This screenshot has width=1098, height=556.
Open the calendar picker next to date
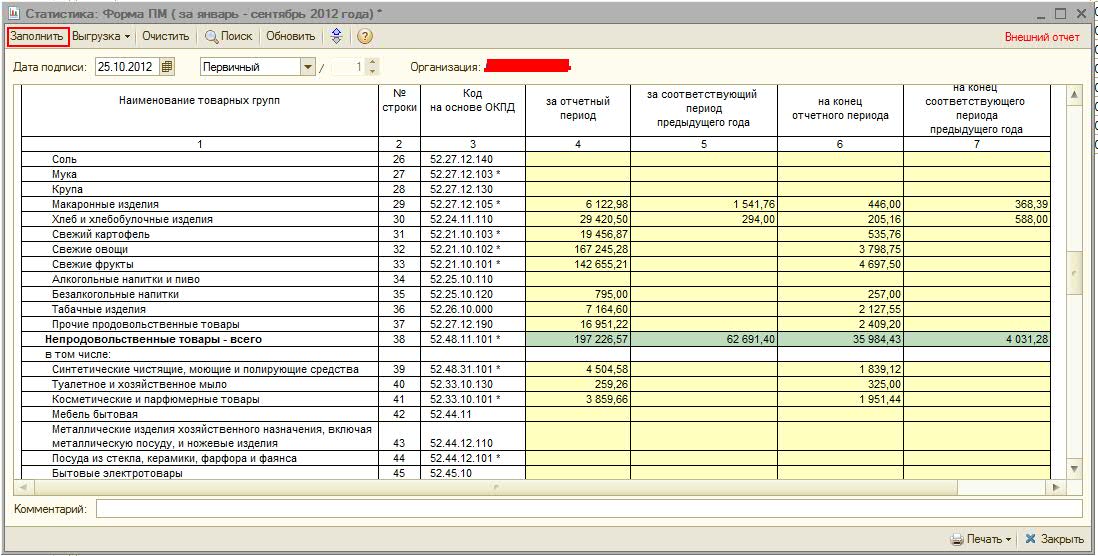pyautogui.click(x=167, y=67)
